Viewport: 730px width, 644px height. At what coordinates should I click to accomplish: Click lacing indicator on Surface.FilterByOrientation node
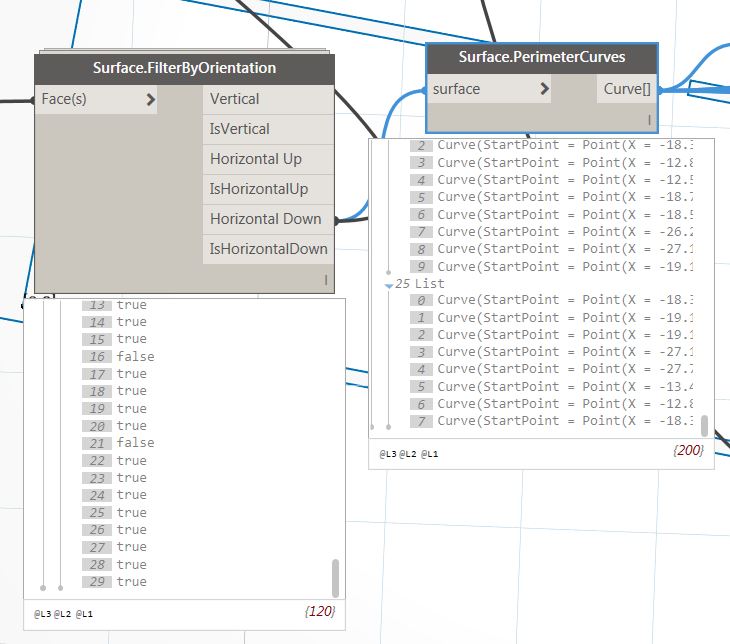pos(325,282)
